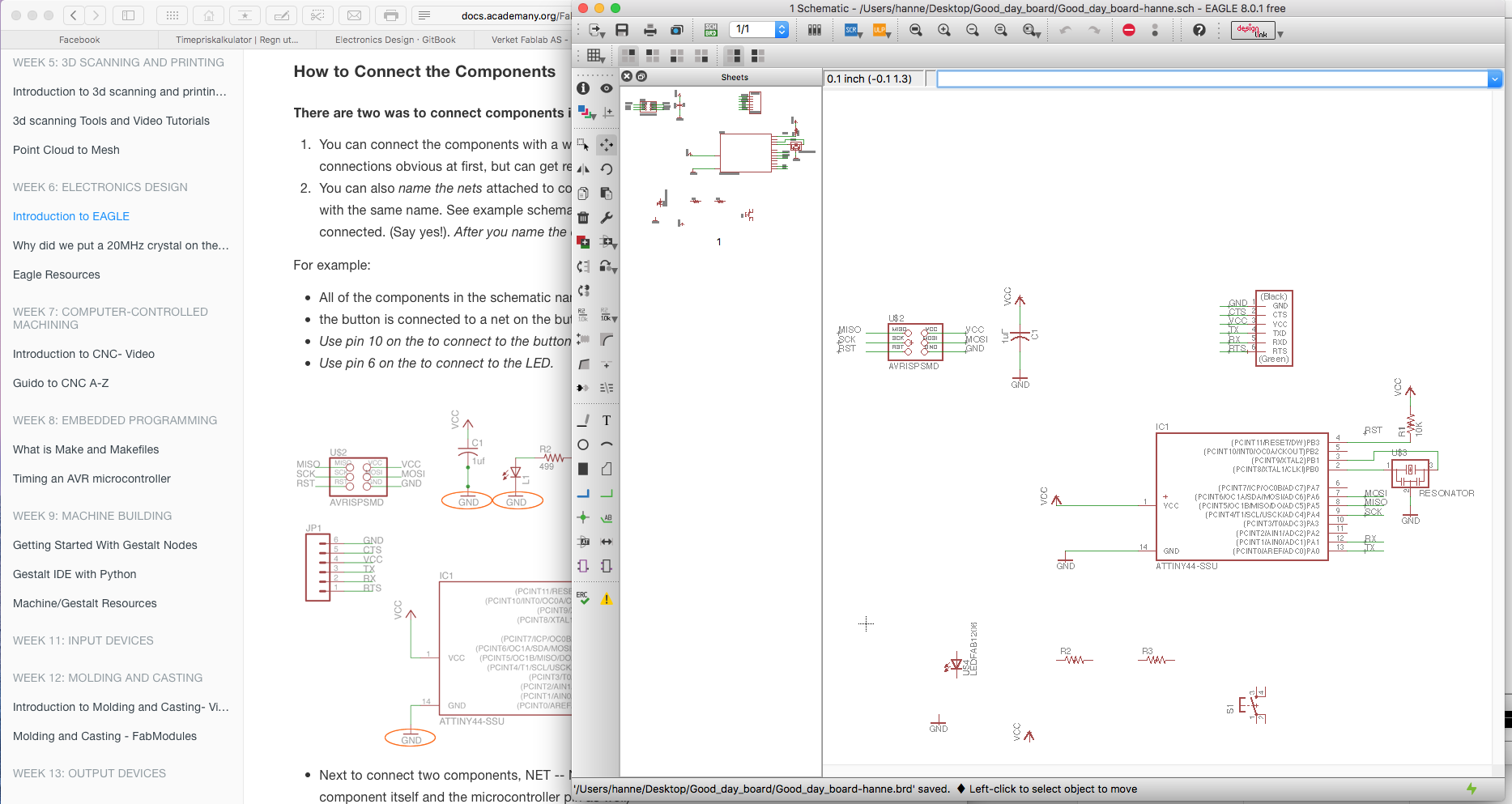This screenshot has width=1512, height=804.
Task: Click the Save icon in EAGLE toolbar
Action: pyautogui.click(x=622, y=30)
